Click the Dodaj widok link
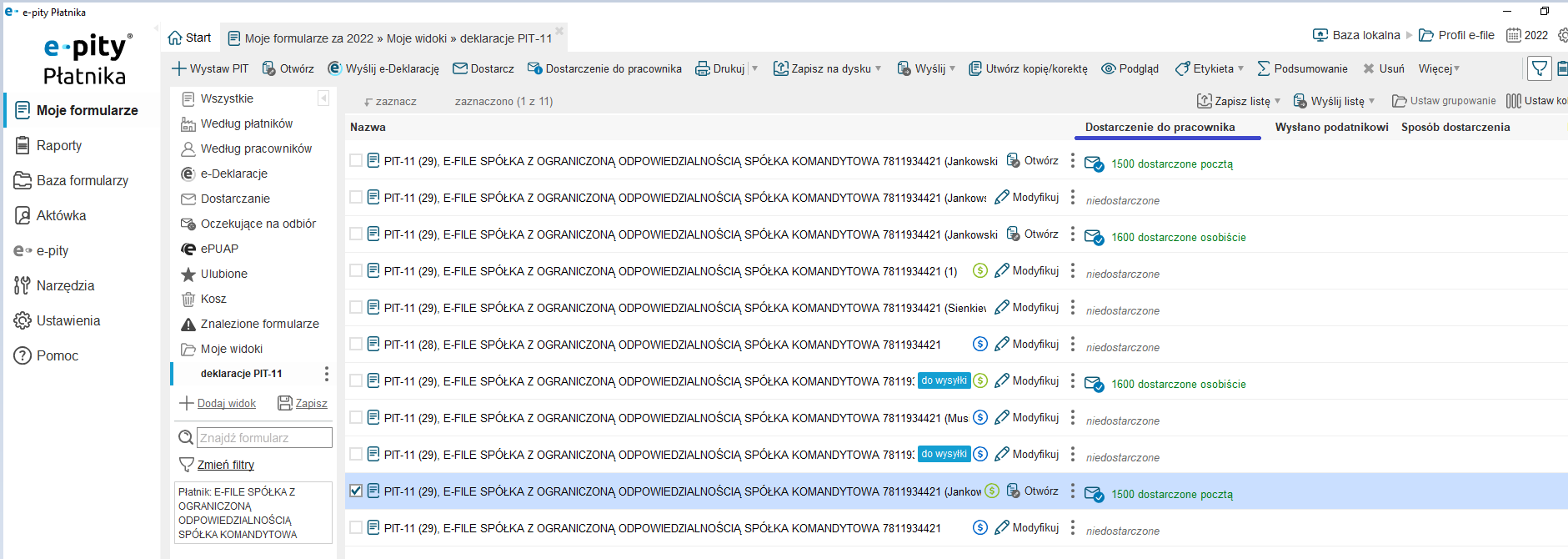The height and width of the screenshot is (559, 1568). [x=227, y=403]
